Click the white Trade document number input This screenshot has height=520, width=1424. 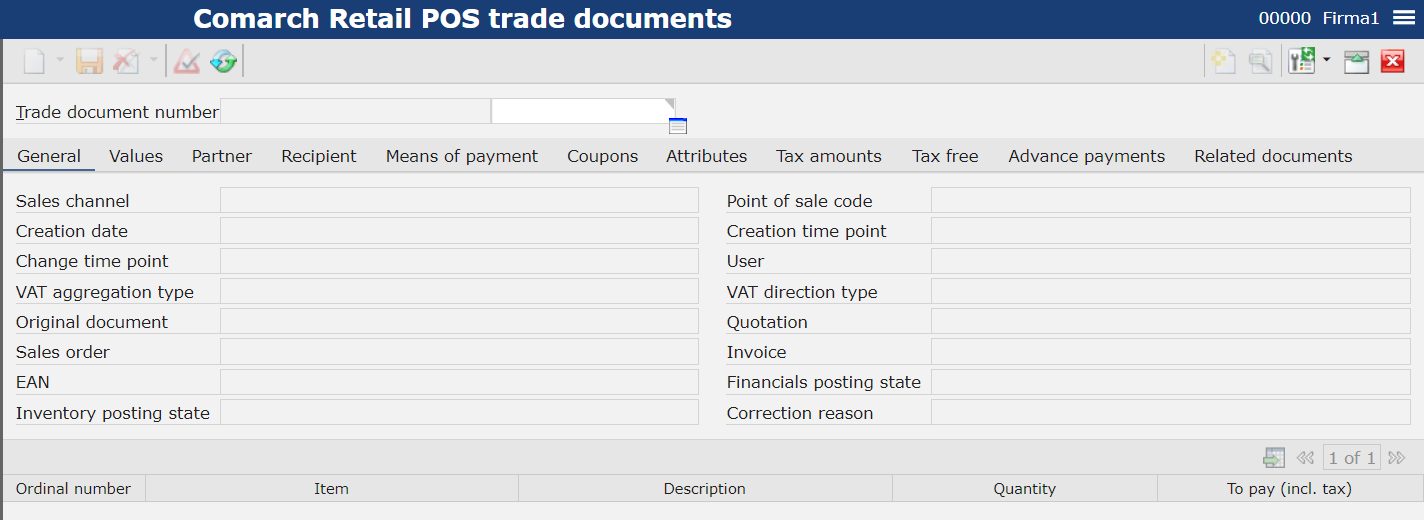584,111
